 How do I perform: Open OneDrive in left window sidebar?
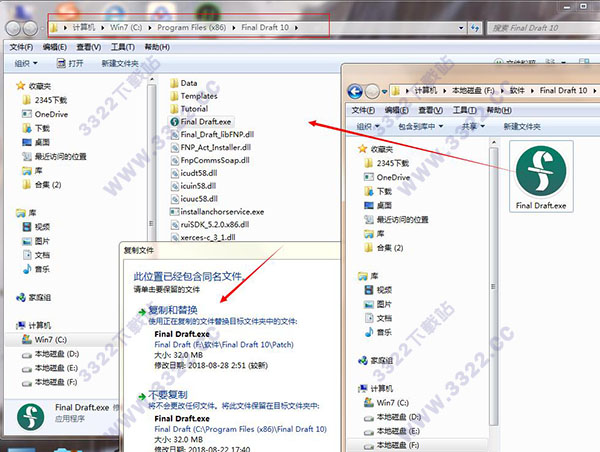pos(45,114)
